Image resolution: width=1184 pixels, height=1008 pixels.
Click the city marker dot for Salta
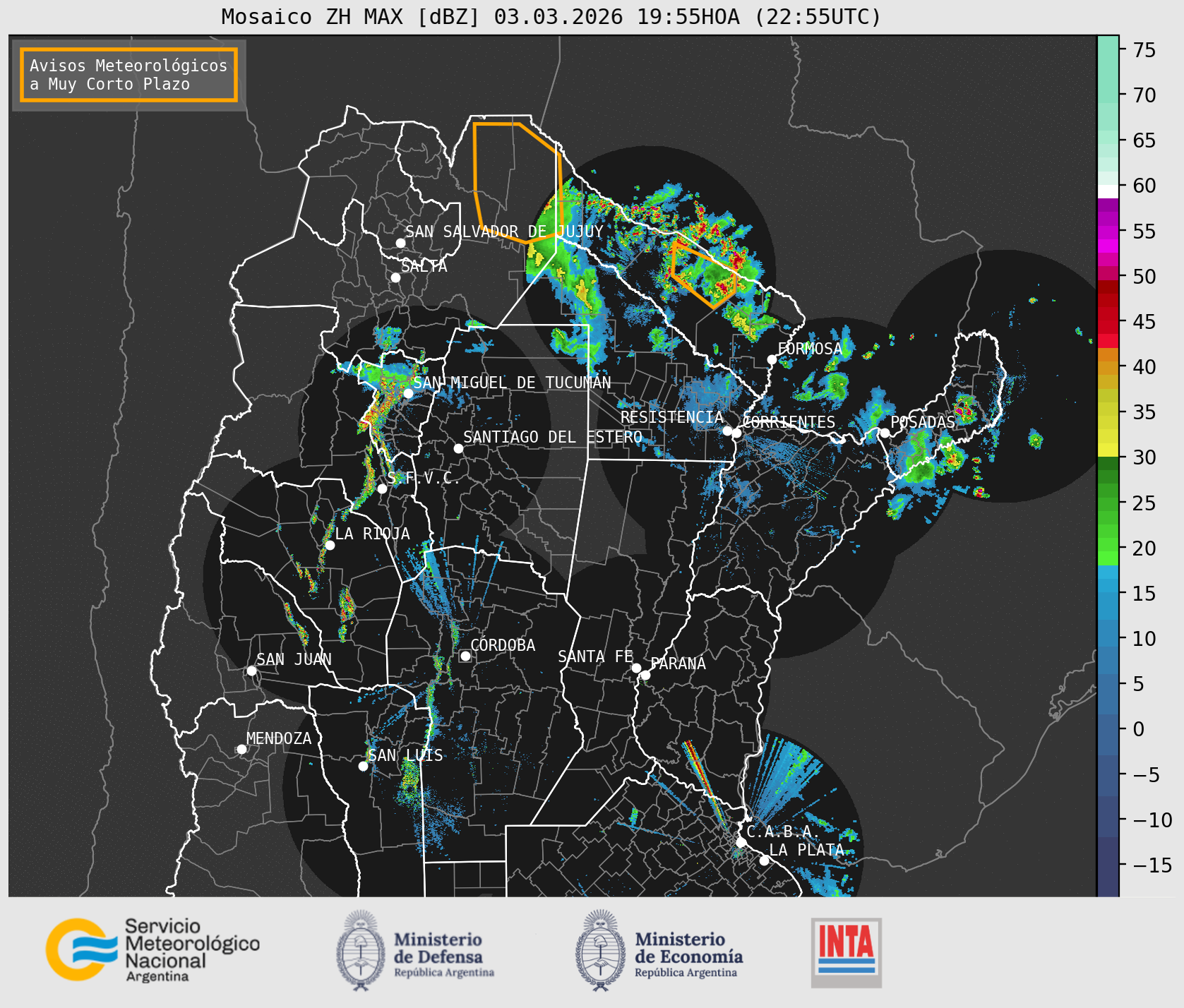click(396, 277)
